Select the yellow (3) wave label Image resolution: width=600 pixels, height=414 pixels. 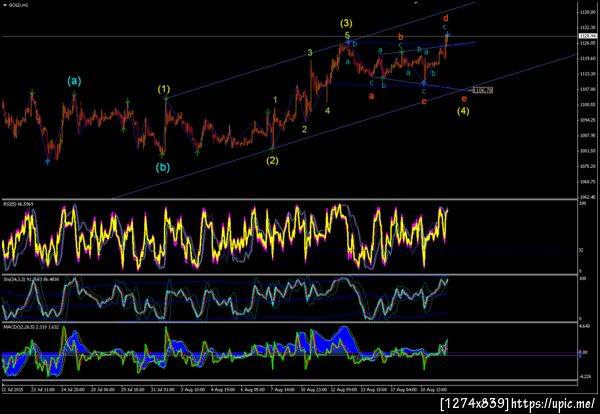[346, 24]
